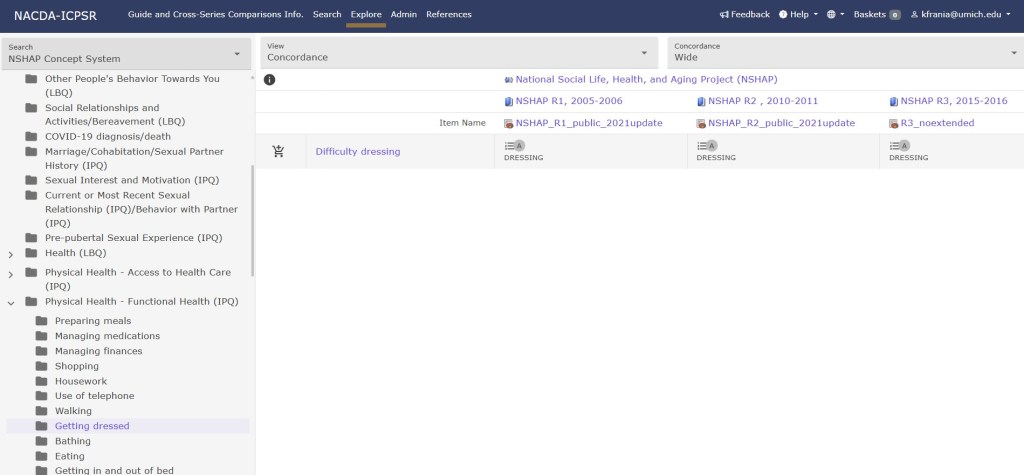Open the Help menu
Viewport: 1024px width, 475px height.
(798, 14)
